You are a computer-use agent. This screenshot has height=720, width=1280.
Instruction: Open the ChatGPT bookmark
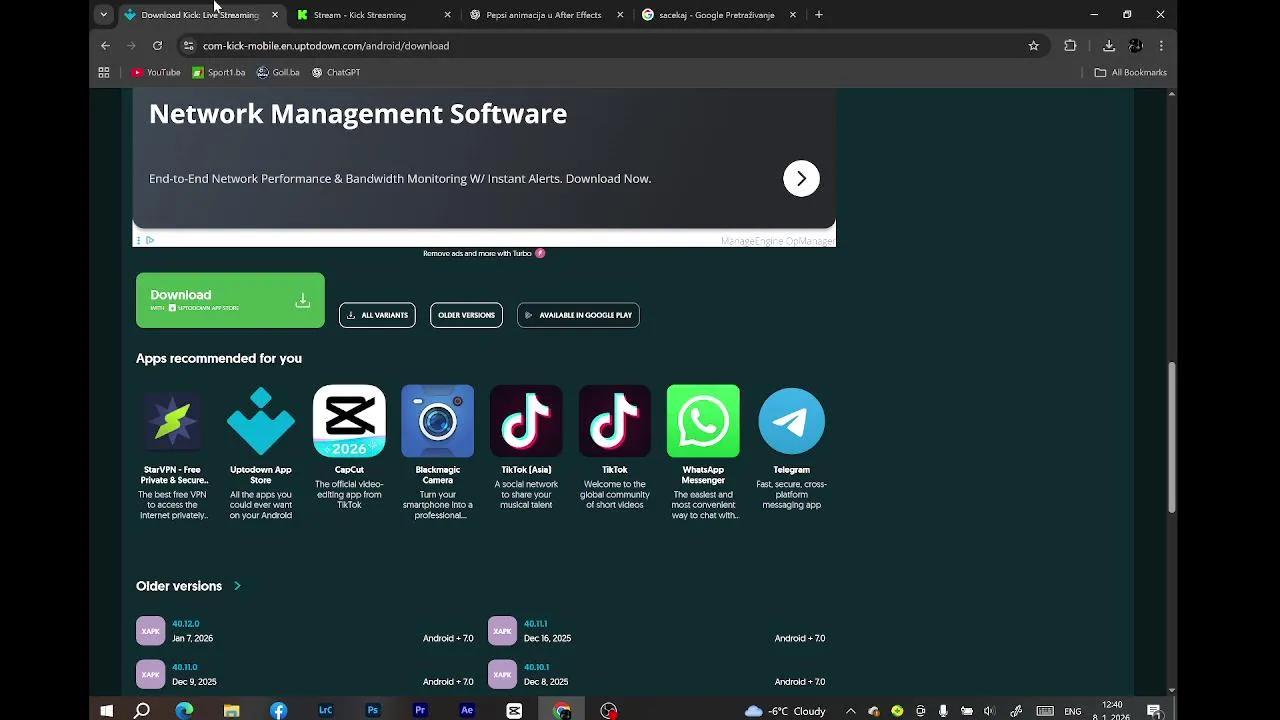click(336, 72)
